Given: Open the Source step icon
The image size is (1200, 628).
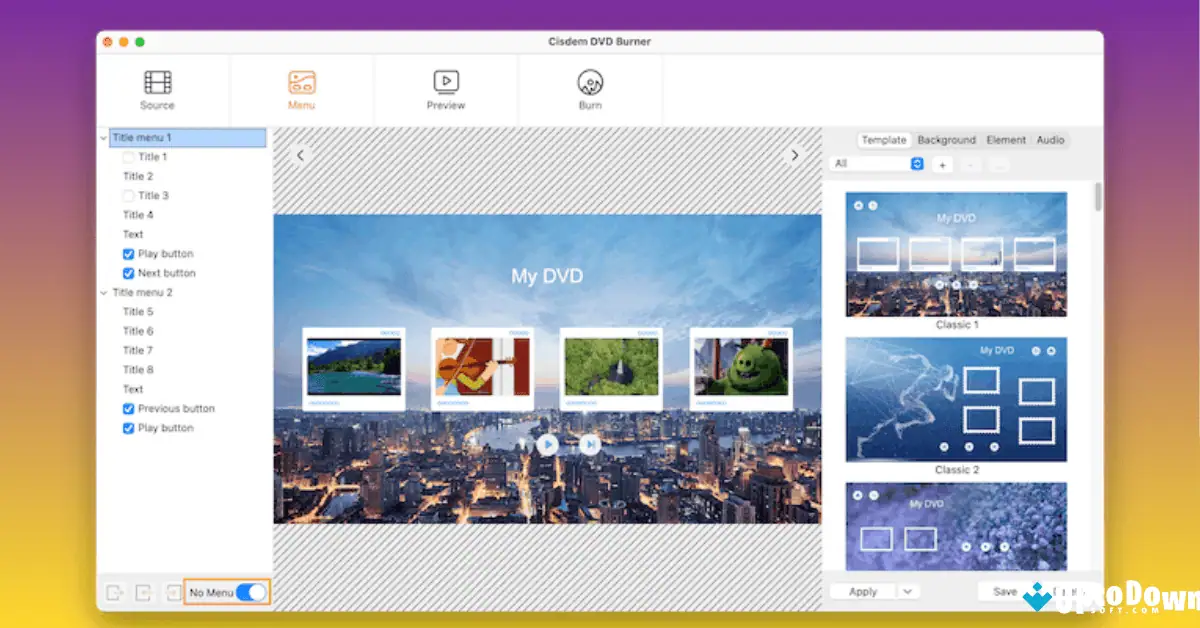Looking at the screenshot, I should click(157, 83).
